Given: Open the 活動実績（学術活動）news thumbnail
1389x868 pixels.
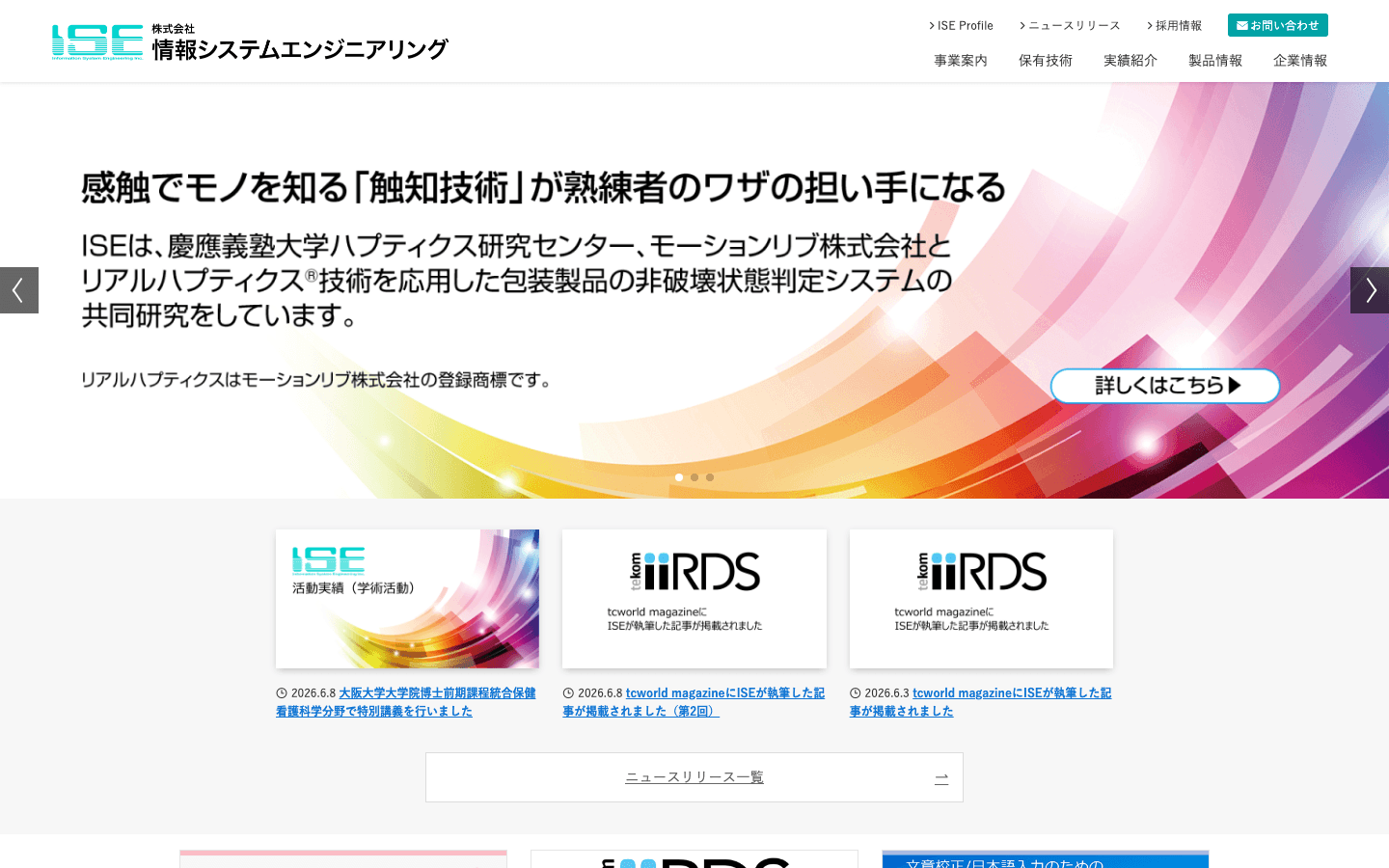Looking at the screenshot, I should tap(407, 599).
